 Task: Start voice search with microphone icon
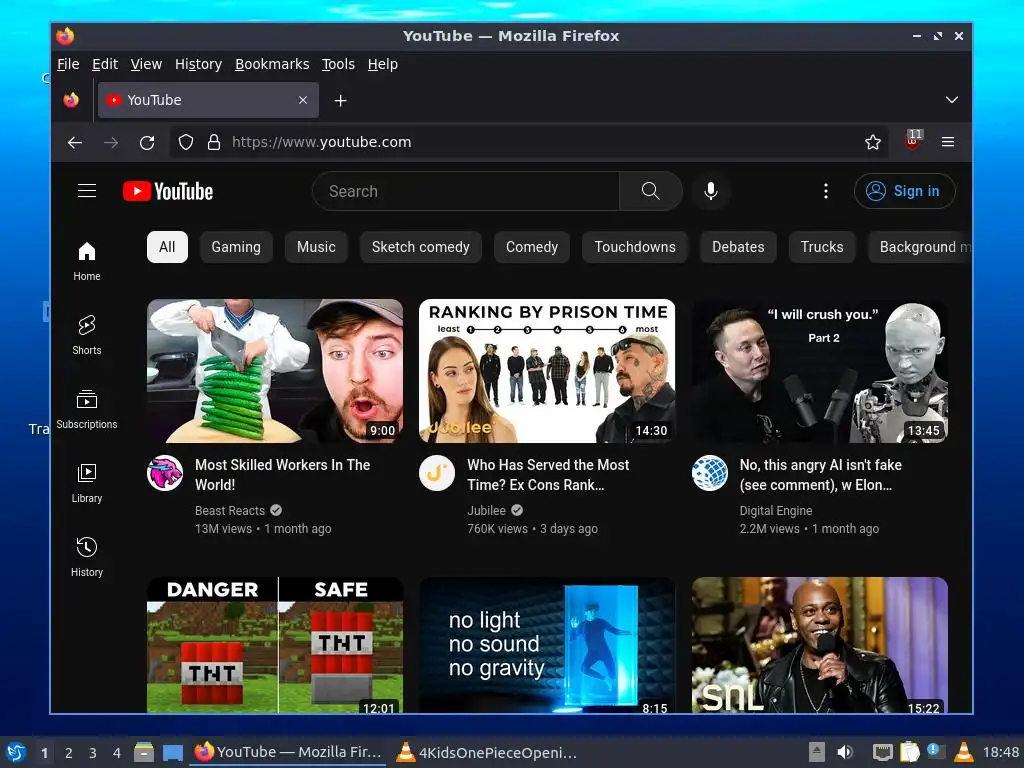tap(711, 191)
